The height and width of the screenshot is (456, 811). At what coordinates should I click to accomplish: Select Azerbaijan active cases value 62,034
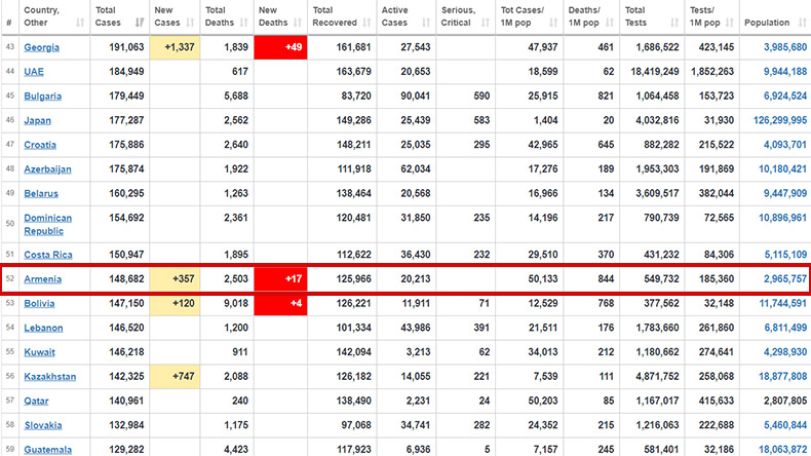click(415, 169)
